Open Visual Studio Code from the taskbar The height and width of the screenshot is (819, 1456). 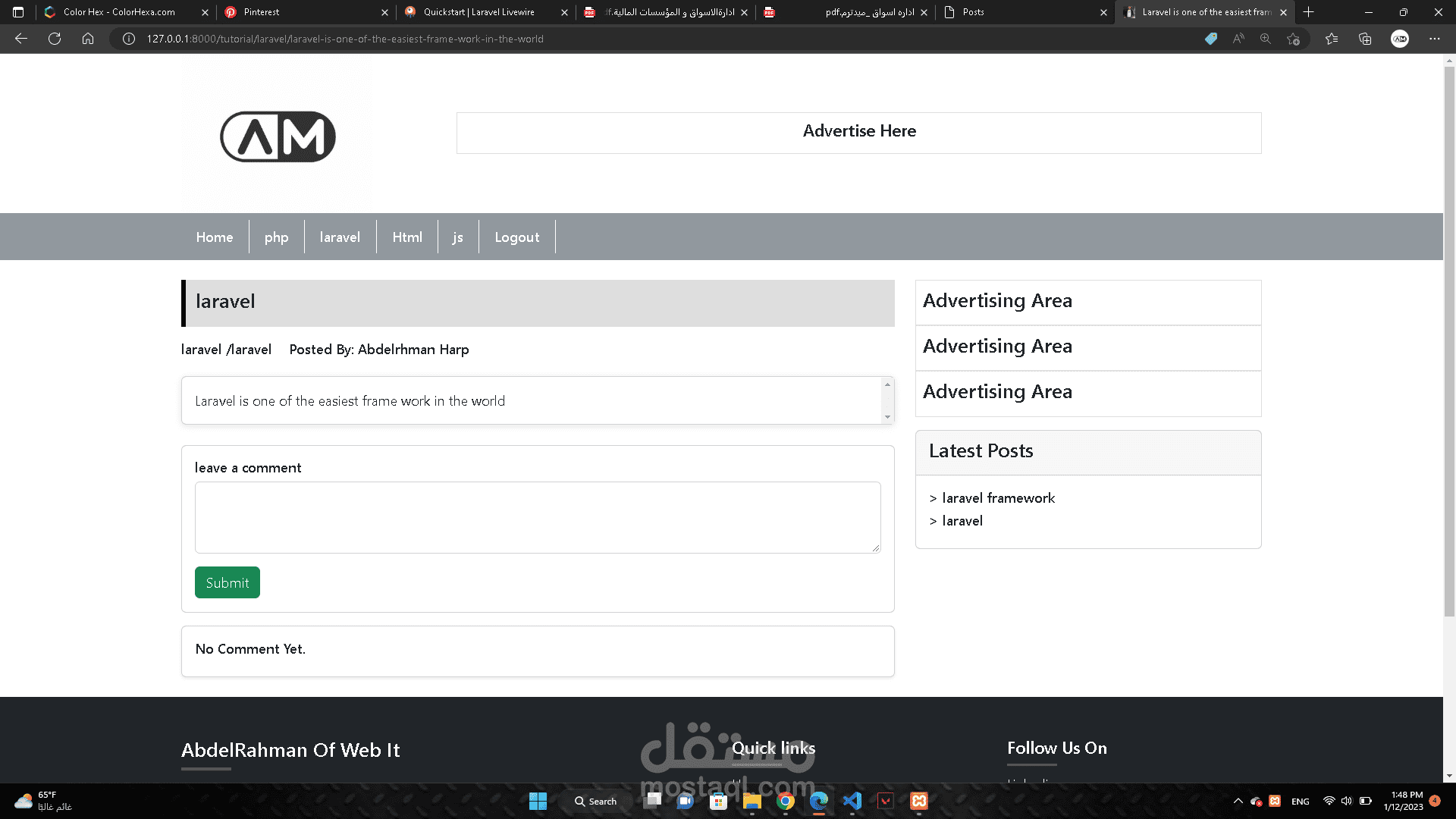tap(852, 801)
